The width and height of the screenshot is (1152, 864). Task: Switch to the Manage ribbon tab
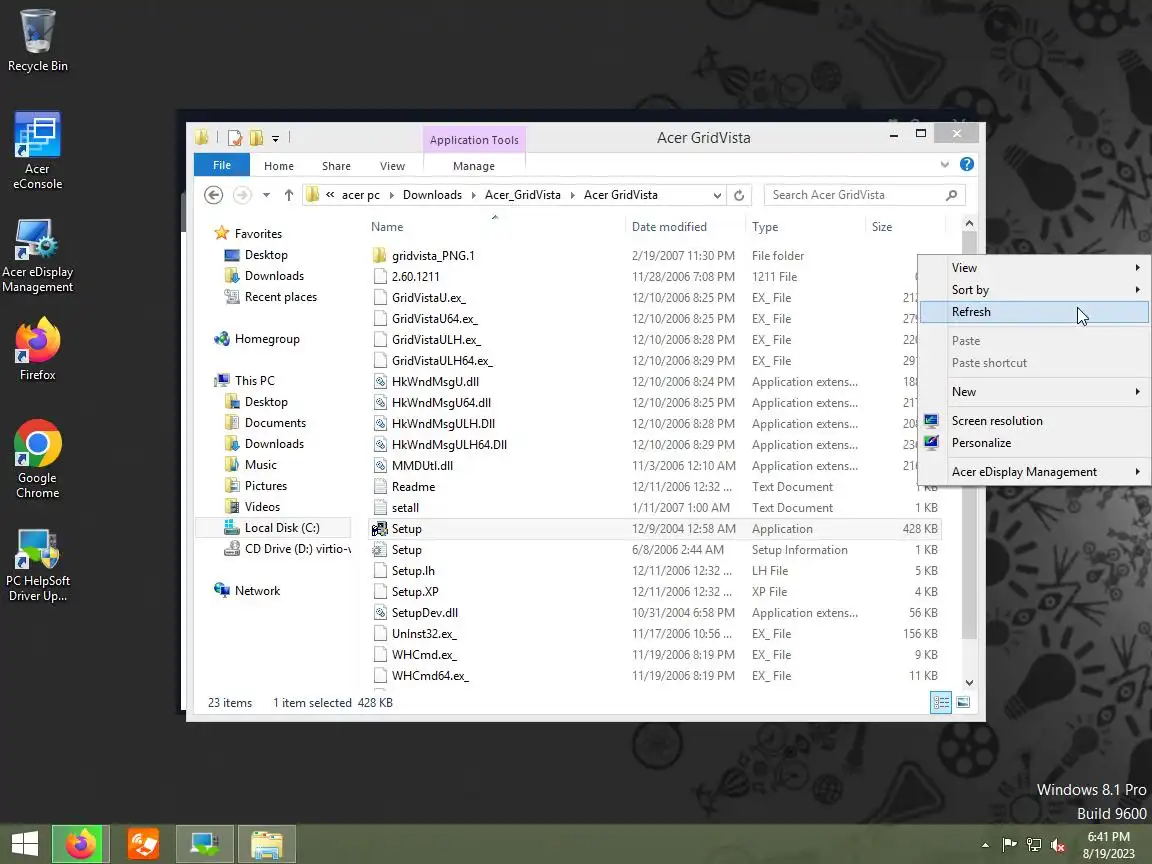pos(474,166)
